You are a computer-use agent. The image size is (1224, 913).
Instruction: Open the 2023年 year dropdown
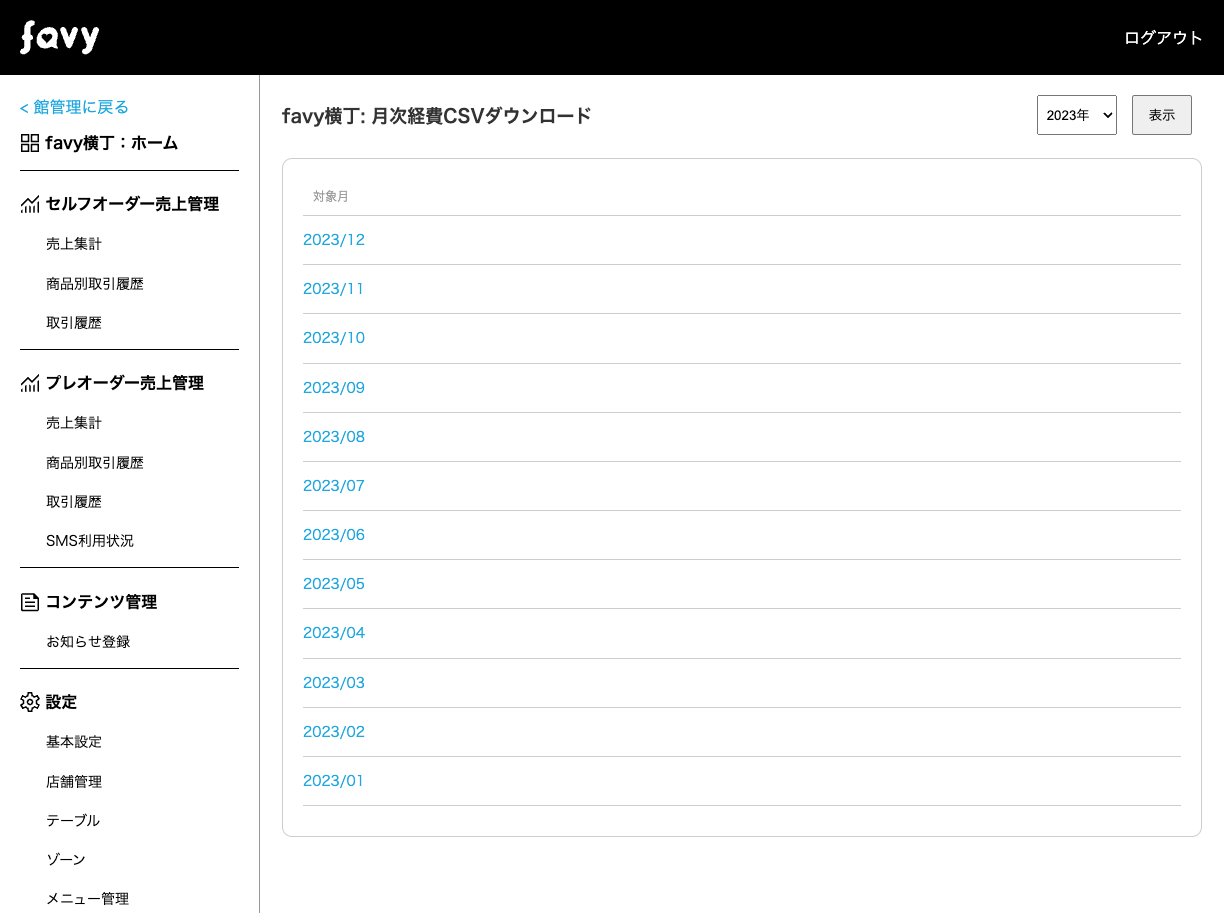coord(1077,115)
